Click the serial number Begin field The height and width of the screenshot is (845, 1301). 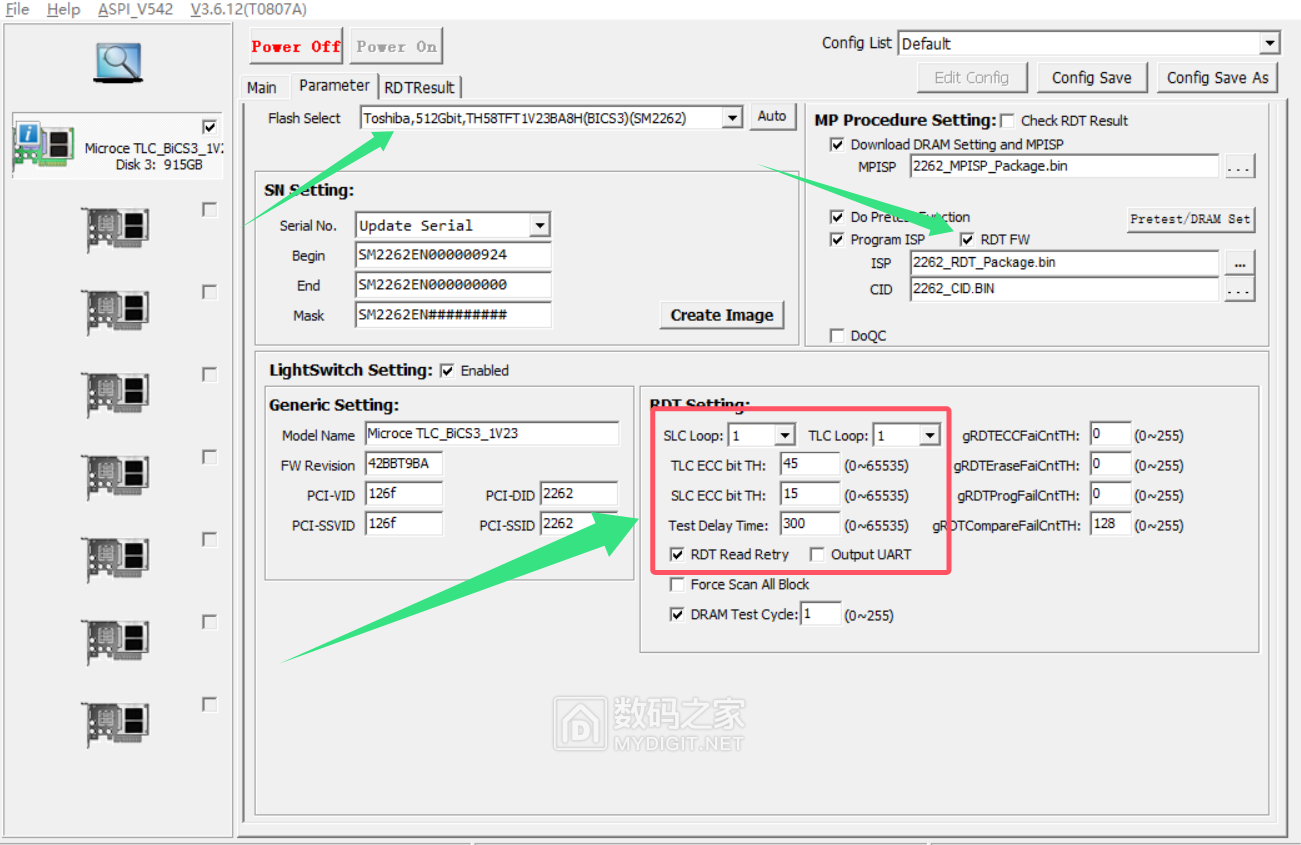[x=453, y=255]
